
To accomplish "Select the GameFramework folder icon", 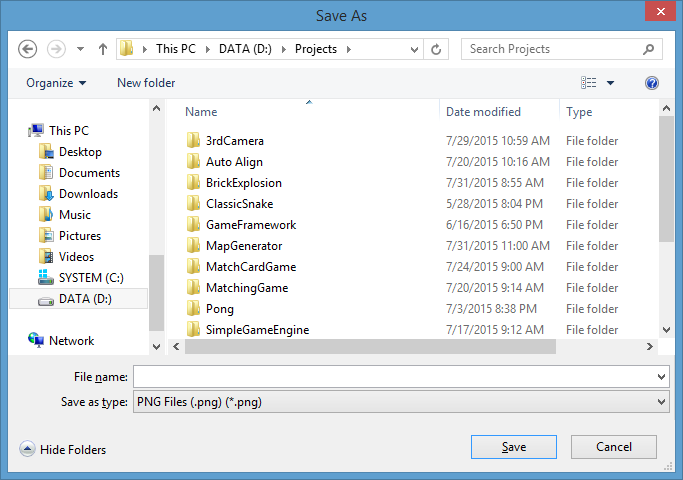I will pyautogui.click(x=193, y=224).
